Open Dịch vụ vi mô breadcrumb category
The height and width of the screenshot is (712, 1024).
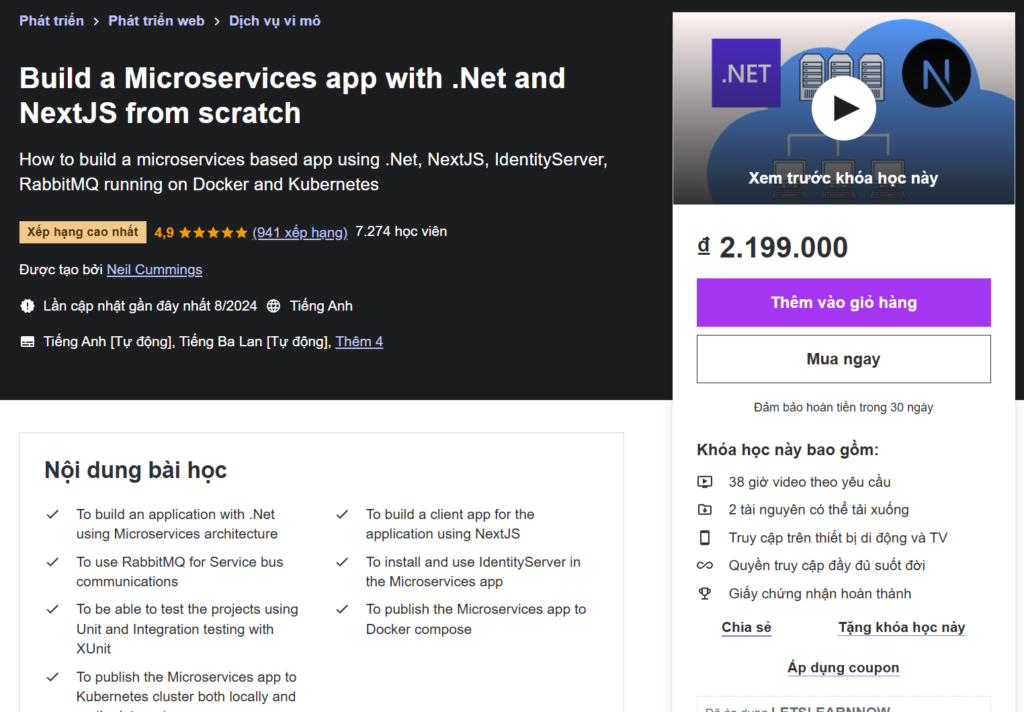(274, 20)
